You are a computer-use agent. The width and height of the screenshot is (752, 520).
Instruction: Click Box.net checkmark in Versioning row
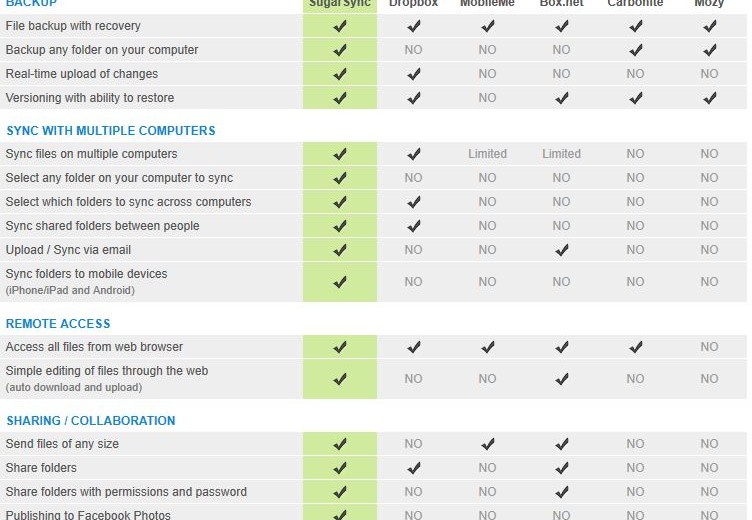[562, 98]
